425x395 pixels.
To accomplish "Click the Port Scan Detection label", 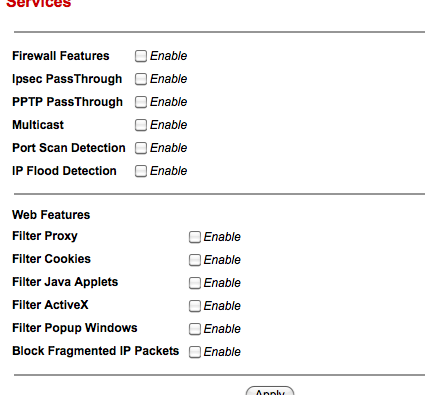I will tap(69, 148).
